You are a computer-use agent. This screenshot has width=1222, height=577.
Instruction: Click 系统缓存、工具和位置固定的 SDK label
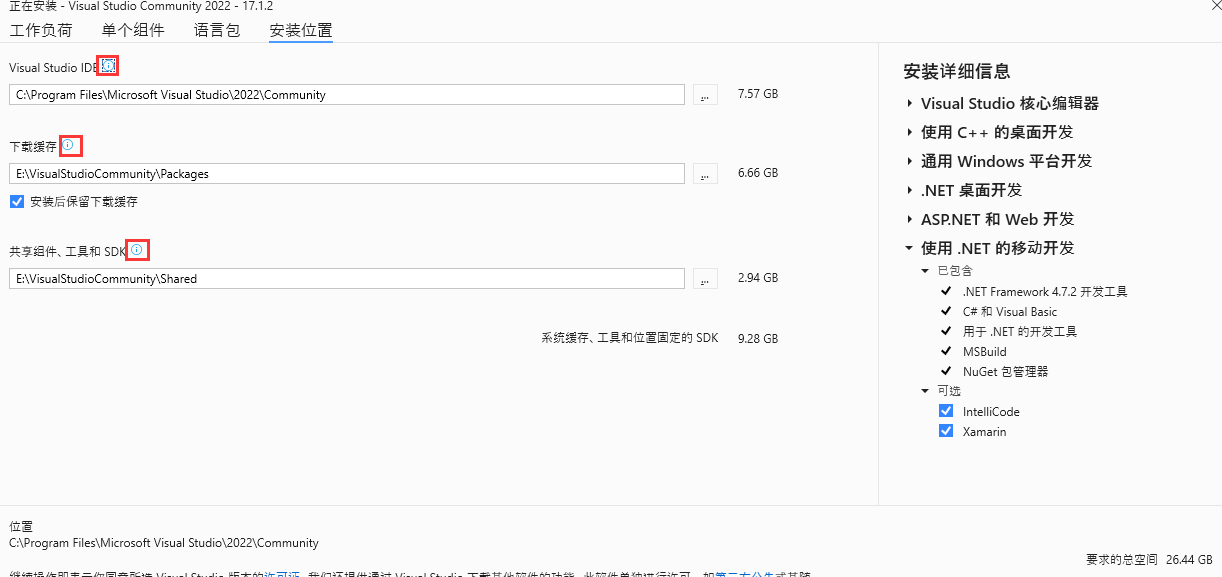click(630, 339)
